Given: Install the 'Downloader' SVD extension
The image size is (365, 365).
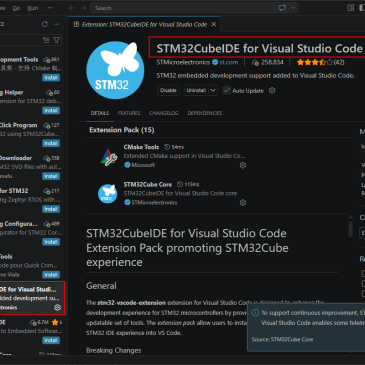Looking at the screenshot, I should click(51, 176).
